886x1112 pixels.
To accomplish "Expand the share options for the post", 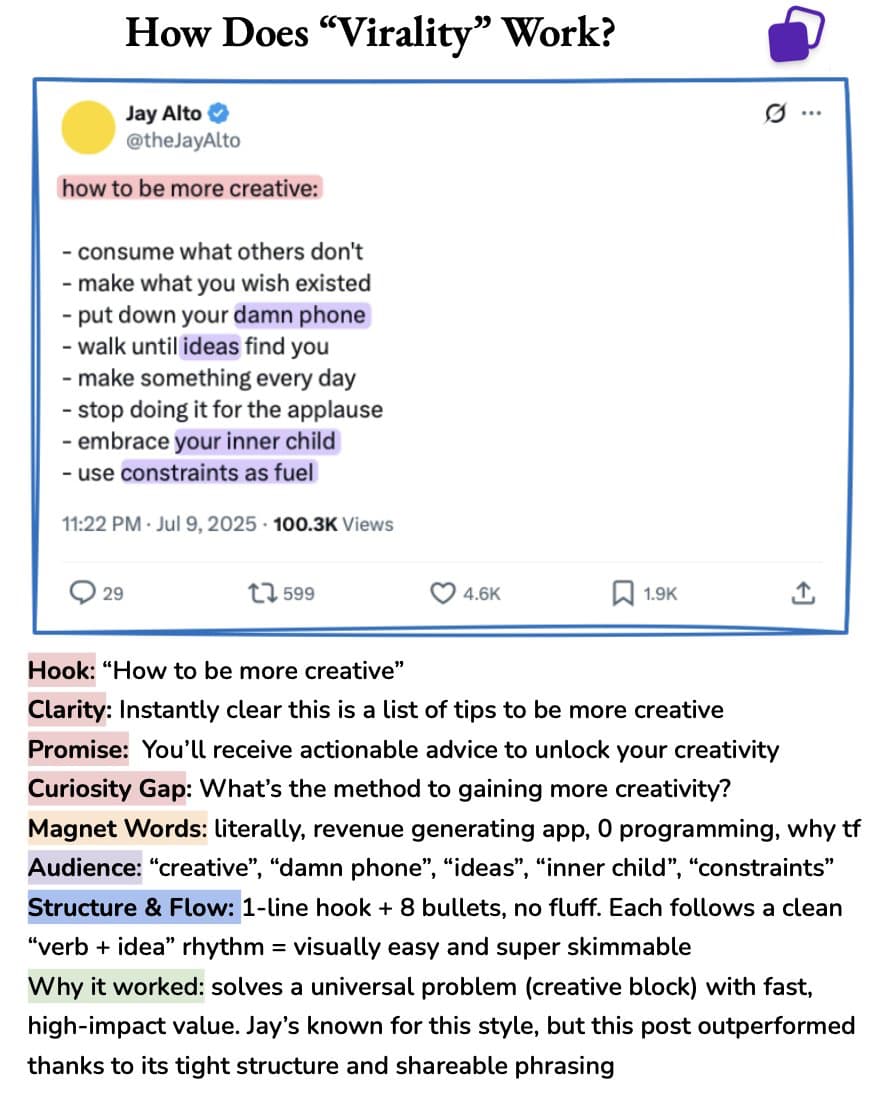I will (802, 592).
